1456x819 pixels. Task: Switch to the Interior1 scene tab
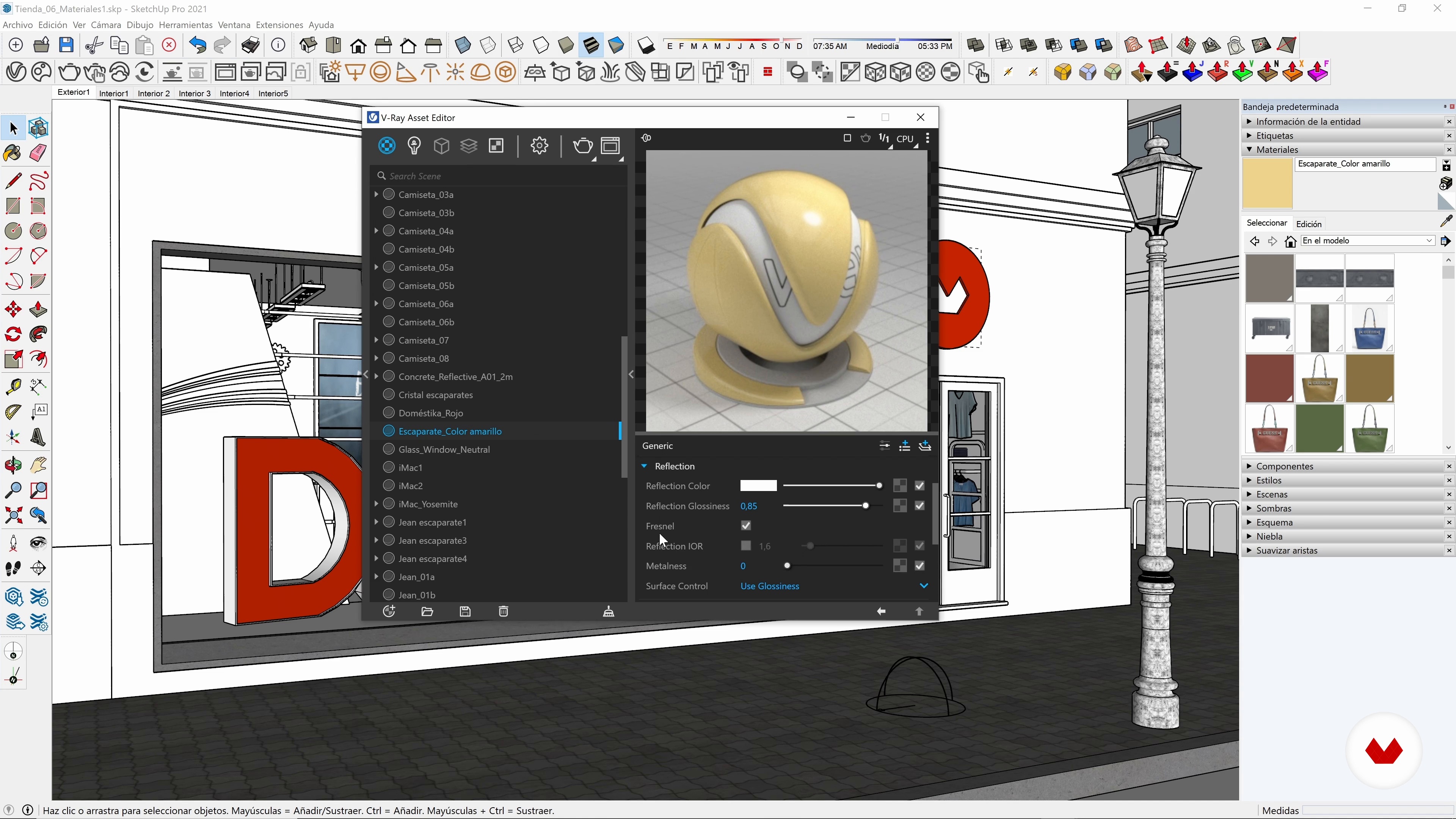pos(114,93)
